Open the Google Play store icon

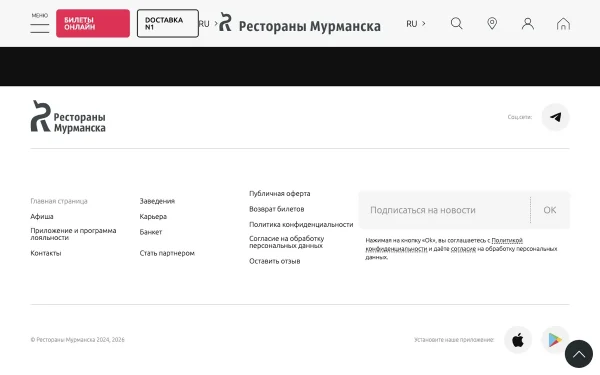click(x=554, y=339)
